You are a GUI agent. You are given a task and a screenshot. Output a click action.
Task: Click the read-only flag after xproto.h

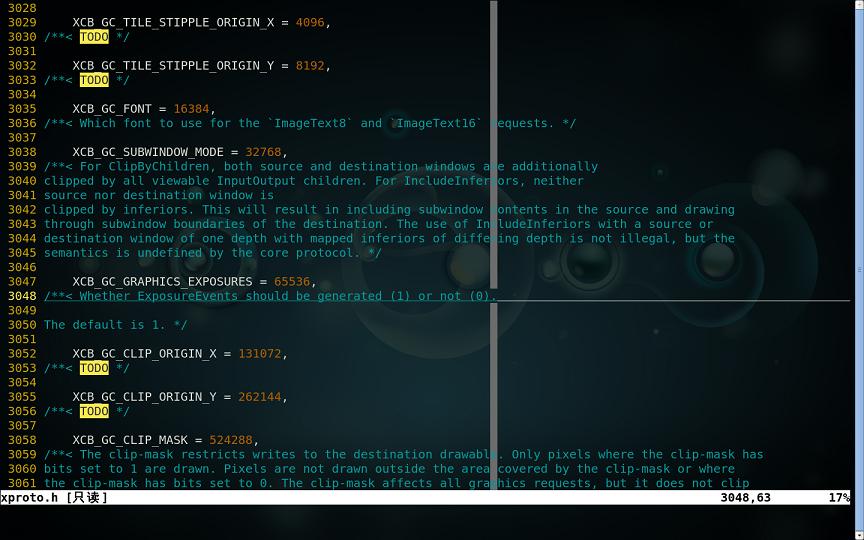pyautogui.click(x=87, y=498)
